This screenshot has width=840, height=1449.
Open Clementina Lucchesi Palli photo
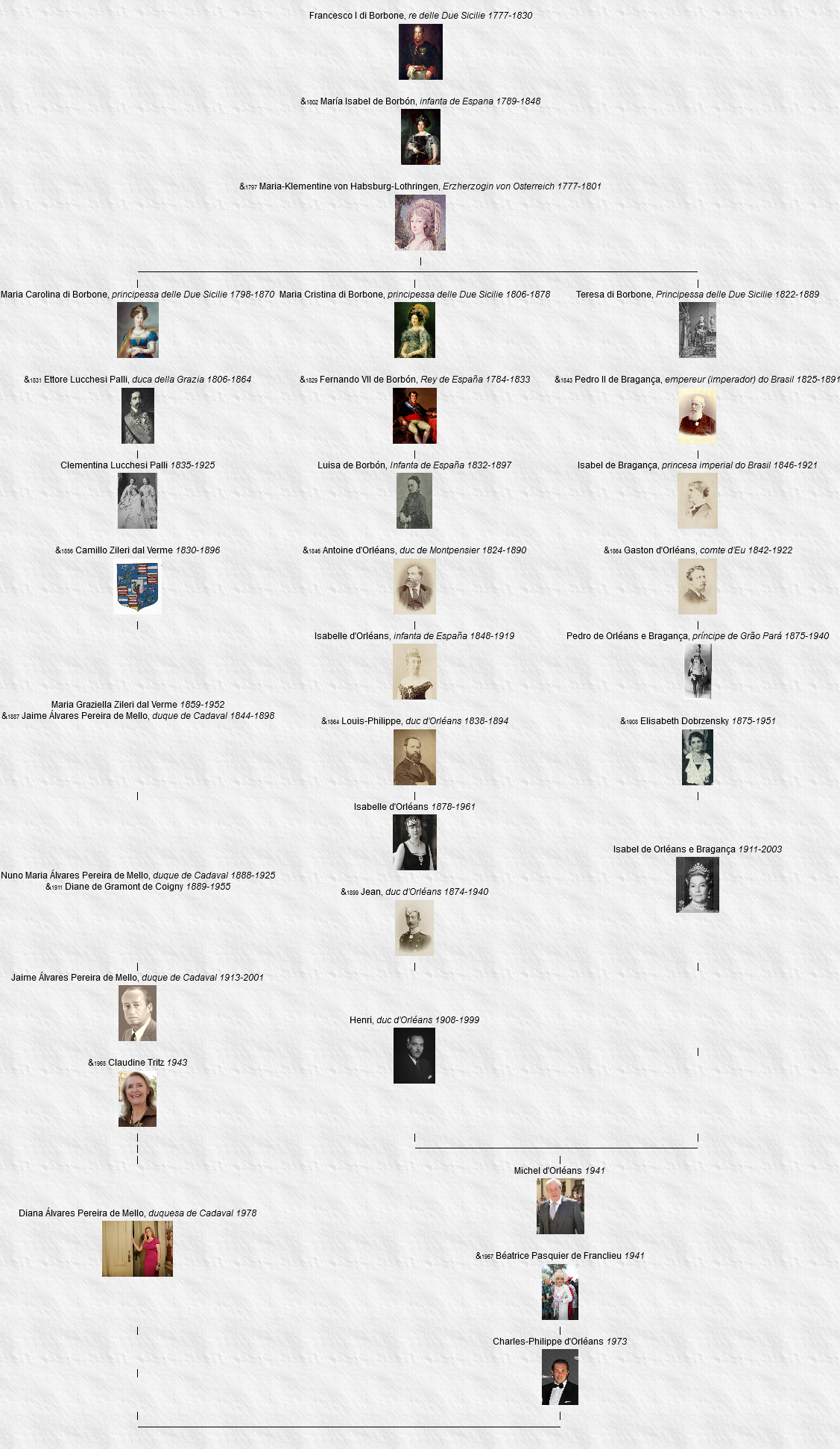pos(138,501)
